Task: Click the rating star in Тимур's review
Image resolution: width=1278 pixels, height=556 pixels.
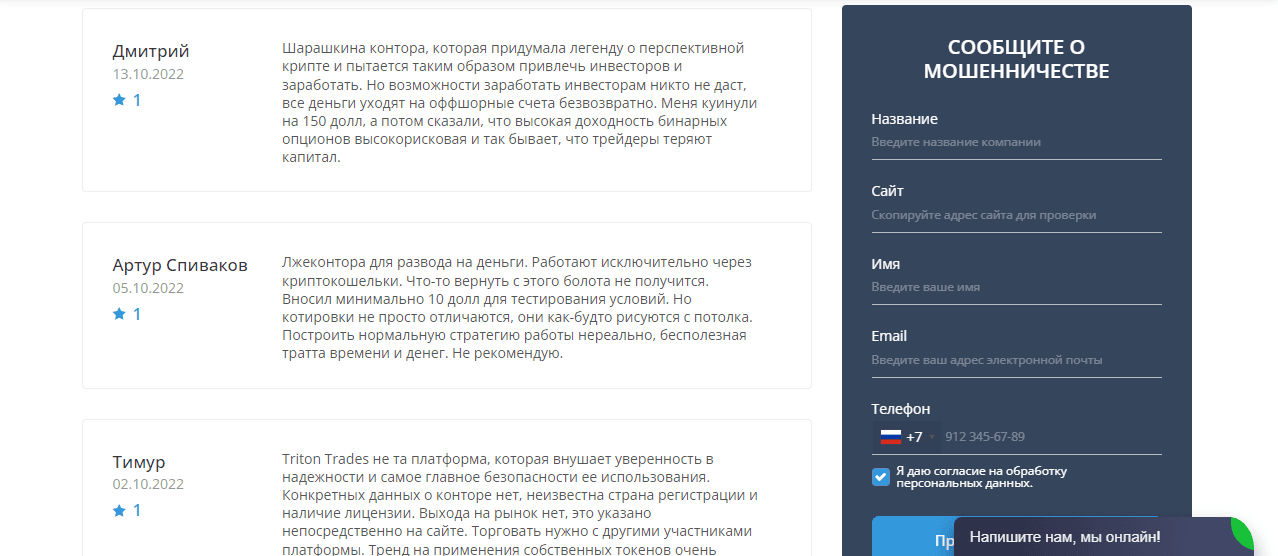Action: pyautogui.click(x=119, y=511)
